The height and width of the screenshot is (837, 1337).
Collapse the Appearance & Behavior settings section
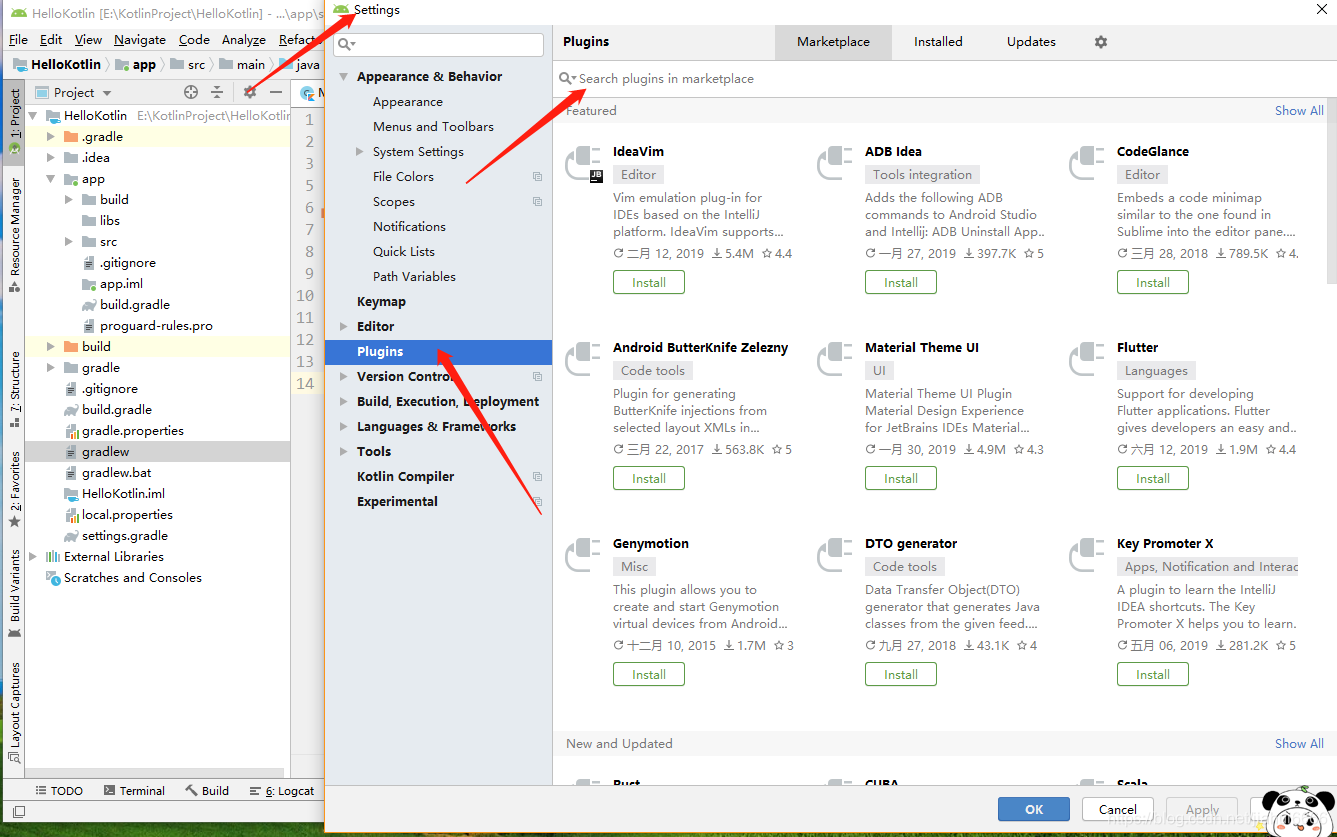(344, 77)
